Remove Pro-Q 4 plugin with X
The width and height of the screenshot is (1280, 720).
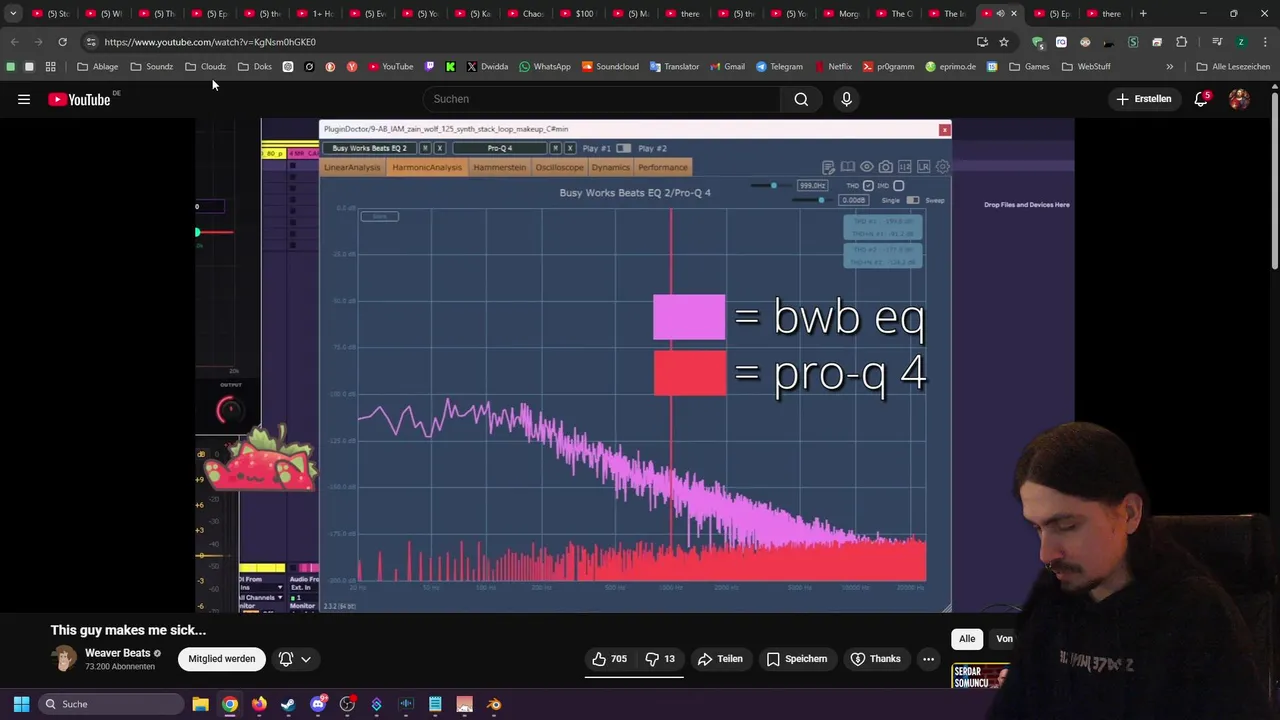point(570,148)
